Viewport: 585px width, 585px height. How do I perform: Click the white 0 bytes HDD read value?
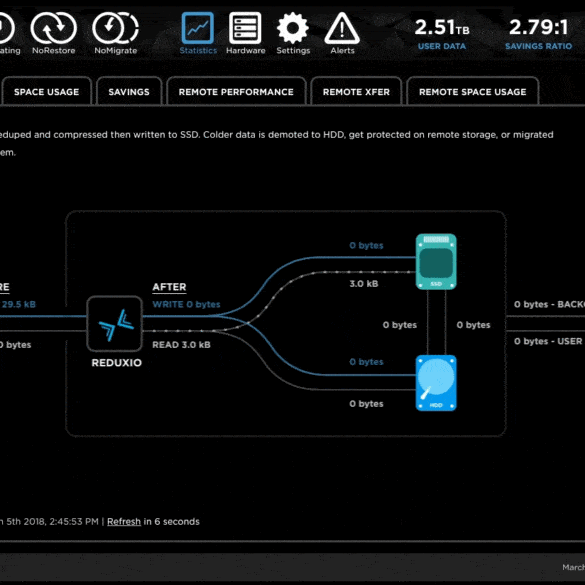(x=366, y=404)
